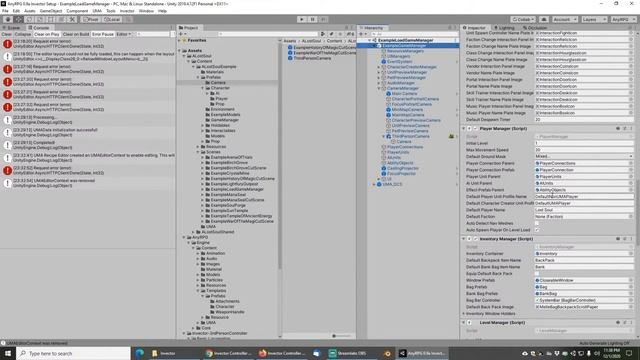Open Chrome Invector Controller taskbar item
640x360 pixels.
tap(229, 353)
